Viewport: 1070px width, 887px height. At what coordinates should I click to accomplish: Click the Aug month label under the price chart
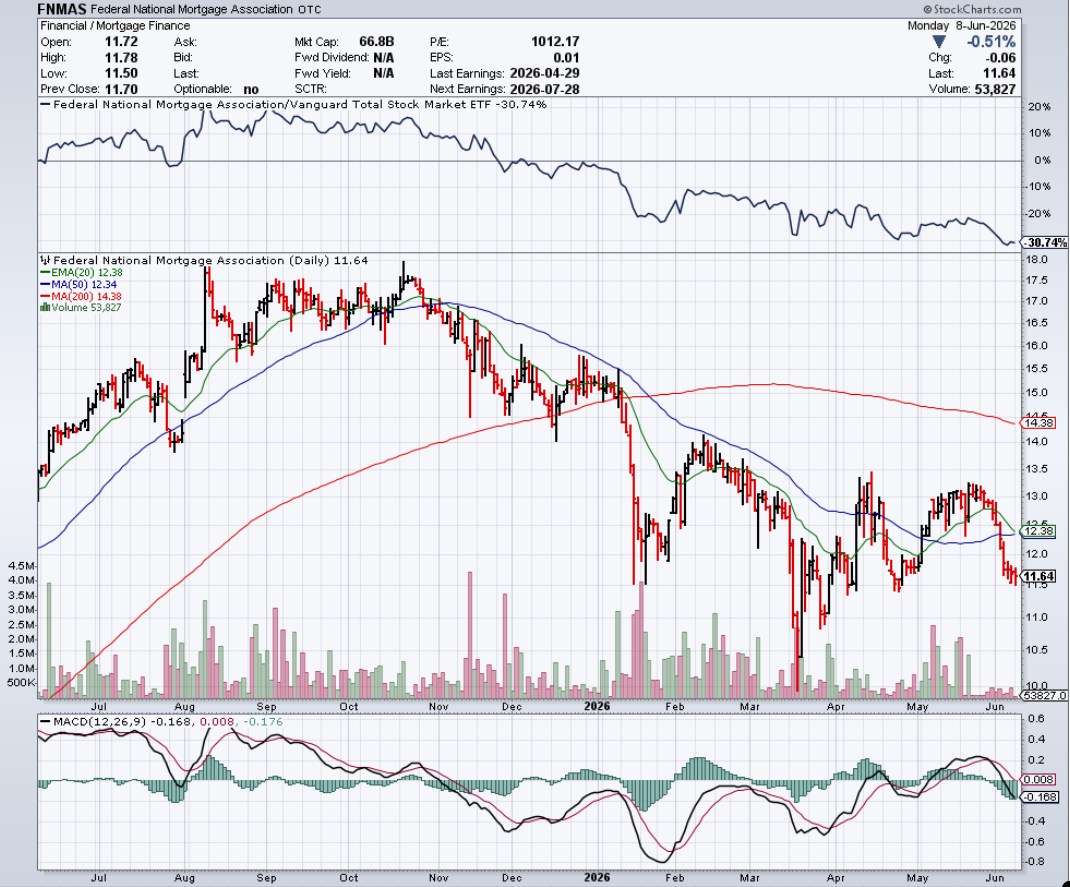[x=184, y=706]
